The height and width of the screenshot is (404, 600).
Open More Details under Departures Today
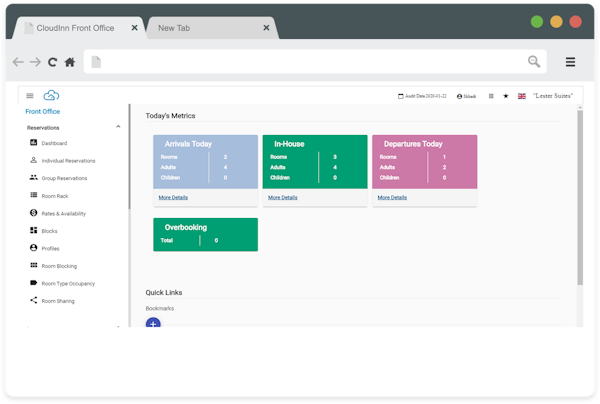click(392, 197)
